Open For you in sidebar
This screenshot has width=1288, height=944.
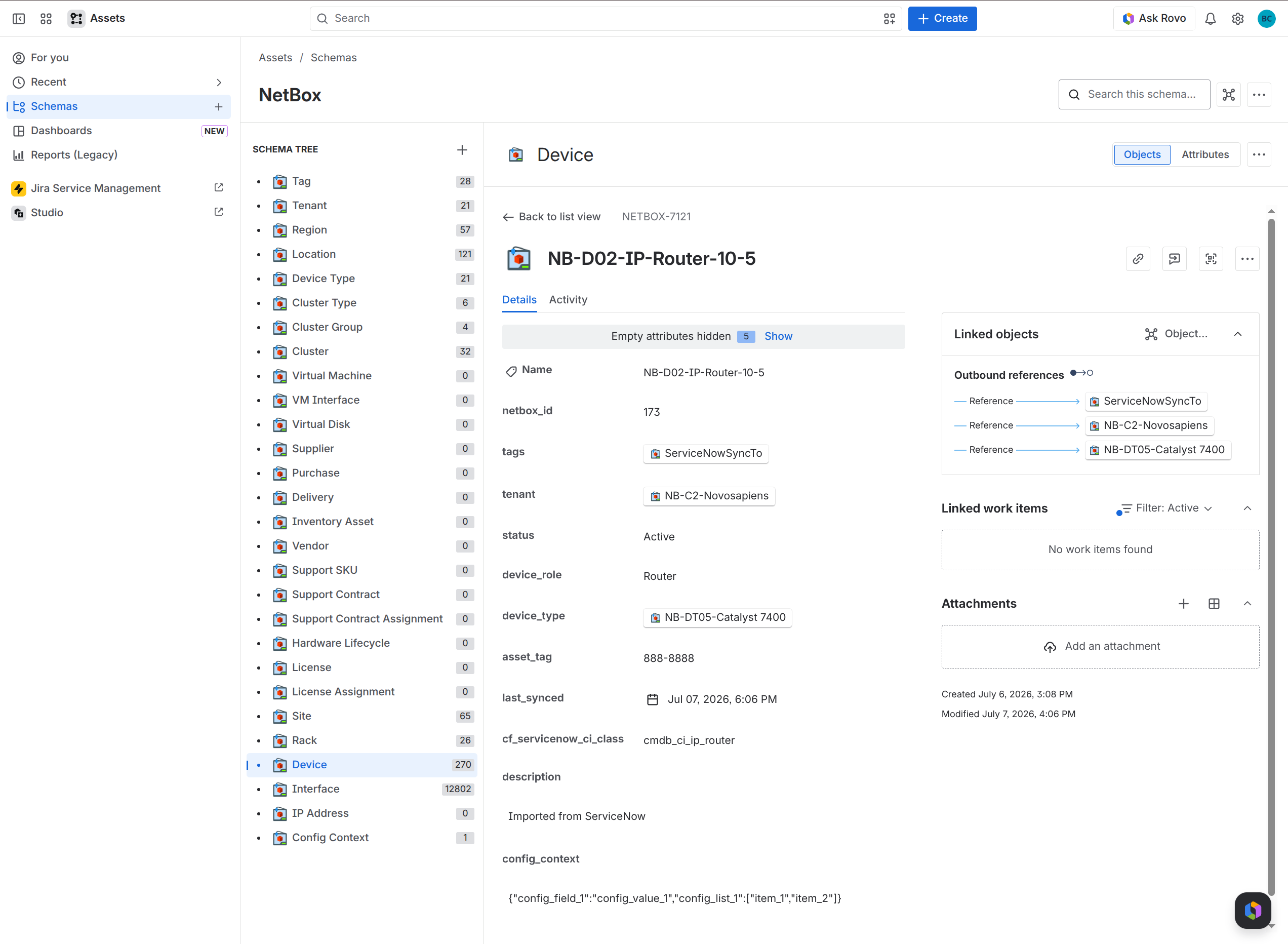click(x=119, y=58)
